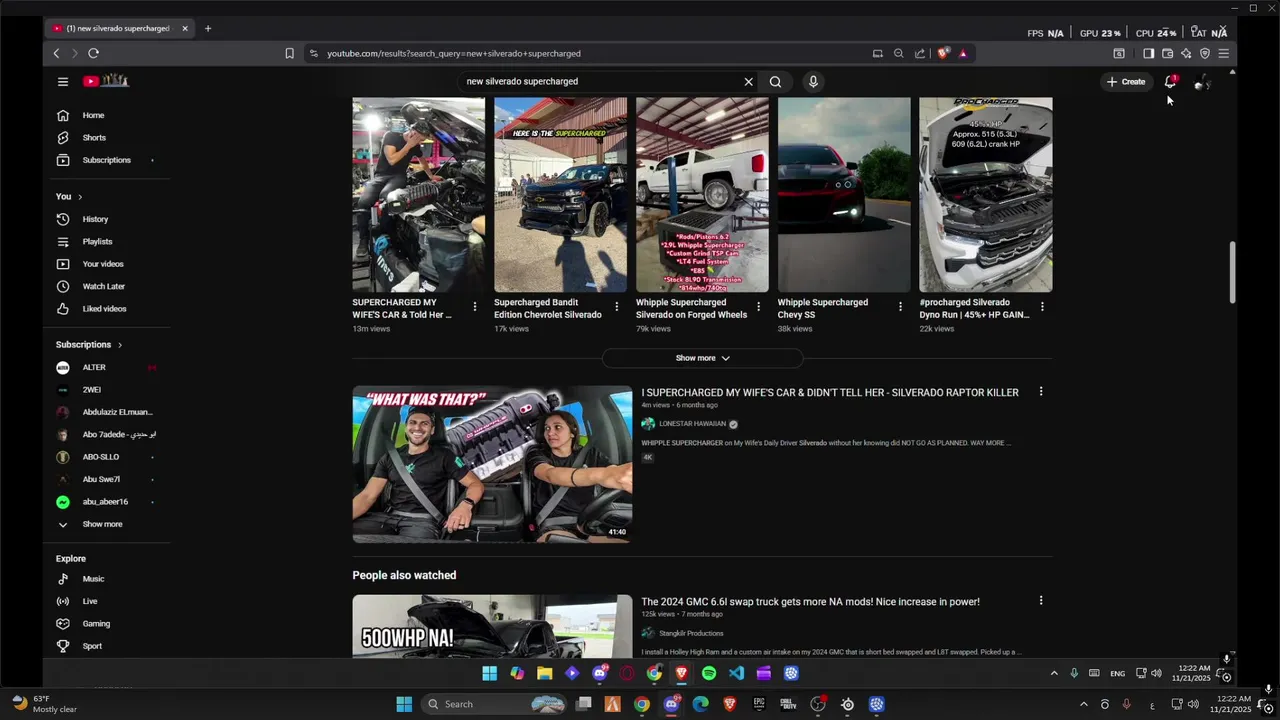Open options for procharged Silverado Dyno Run short
Screen dimensions: 1280x720
click(x=1042, y=306)
